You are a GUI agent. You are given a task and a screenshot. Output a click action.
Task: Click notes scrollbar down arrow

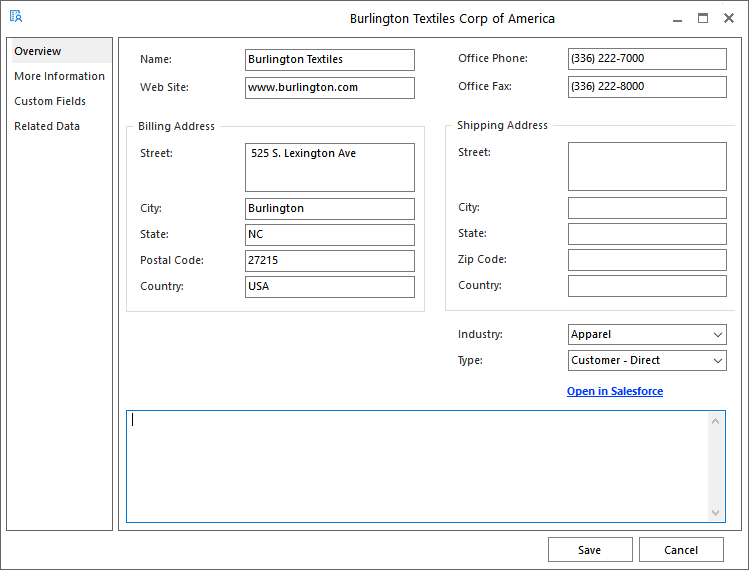click(x=716, y=513)
